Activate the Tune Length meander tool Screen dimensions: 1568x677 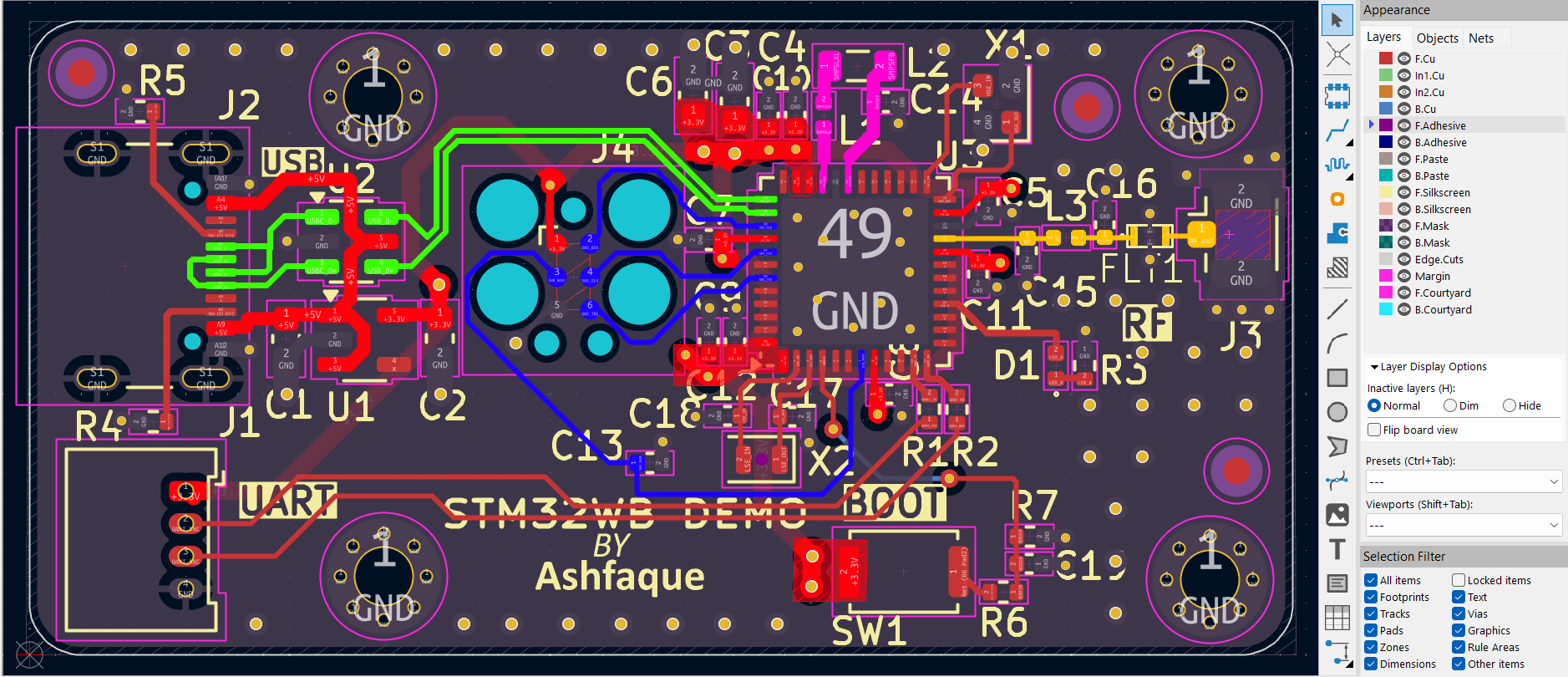pos(1337,165)
